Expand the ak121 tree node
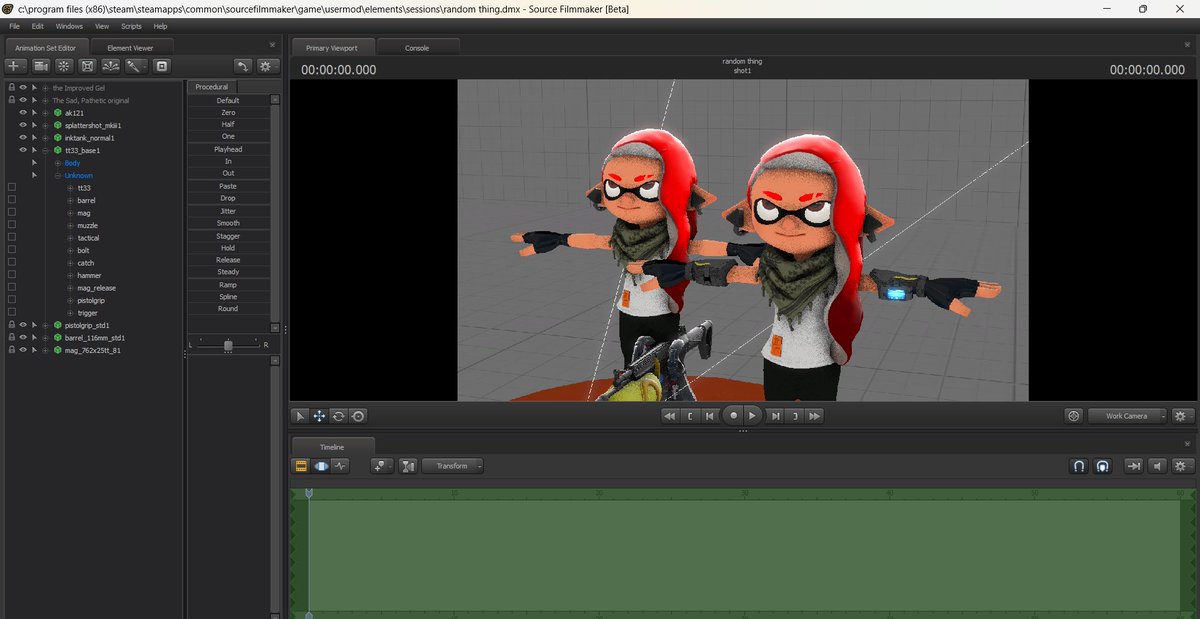1200x619 pixels. [45, 113]
